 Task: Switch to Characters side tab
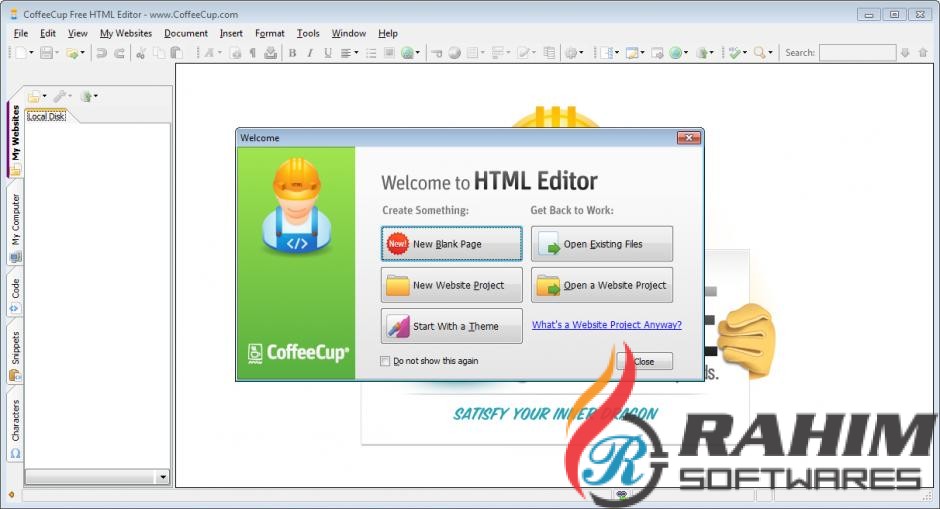16,427
